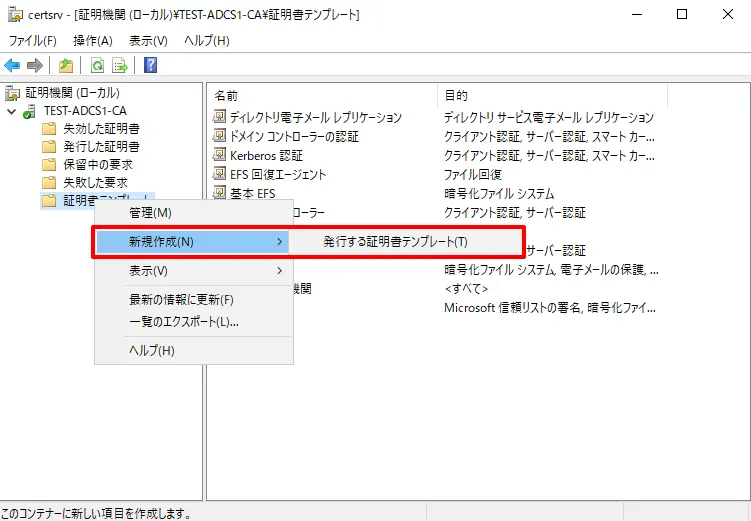Click the 暗号化ファイル システム purpose cell

click(499, 193)
